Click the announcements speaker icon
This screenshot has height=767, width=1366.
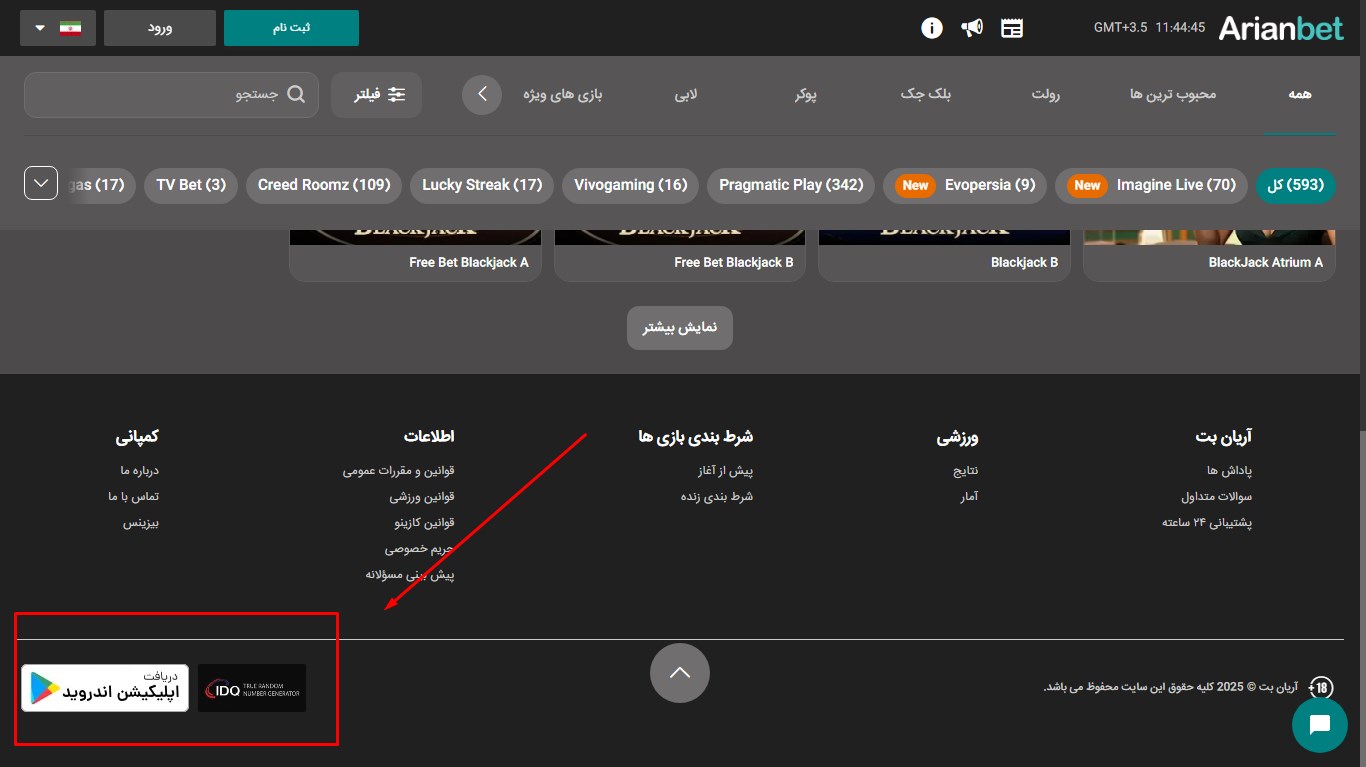tap(971, 27)
